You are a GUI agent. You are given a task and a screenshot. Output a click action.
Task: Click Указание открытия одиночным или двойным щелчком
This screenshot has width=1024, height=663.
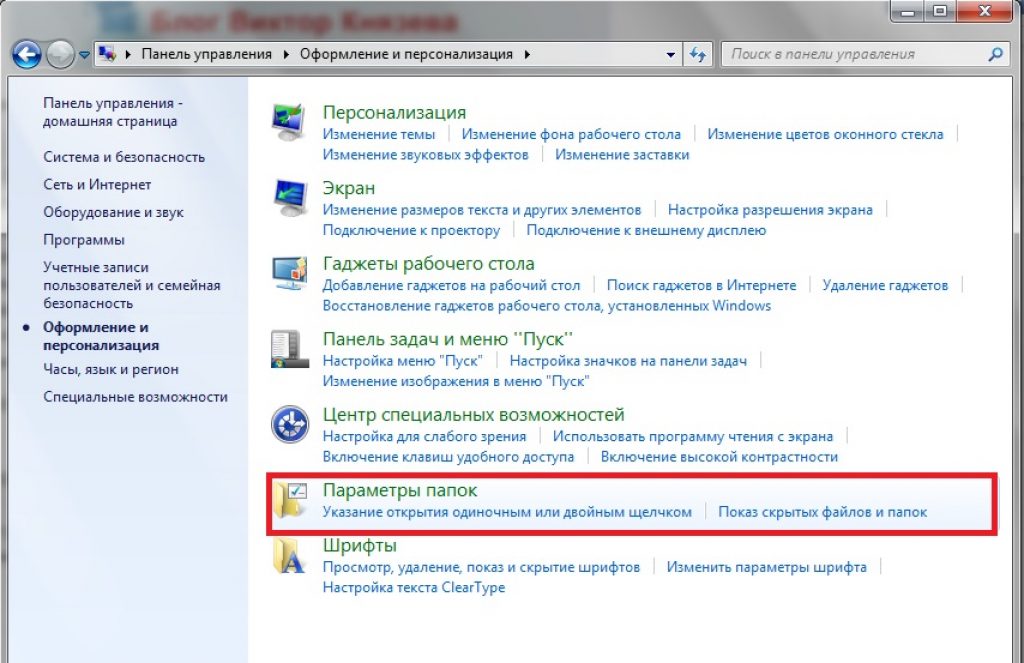[507, 512]
